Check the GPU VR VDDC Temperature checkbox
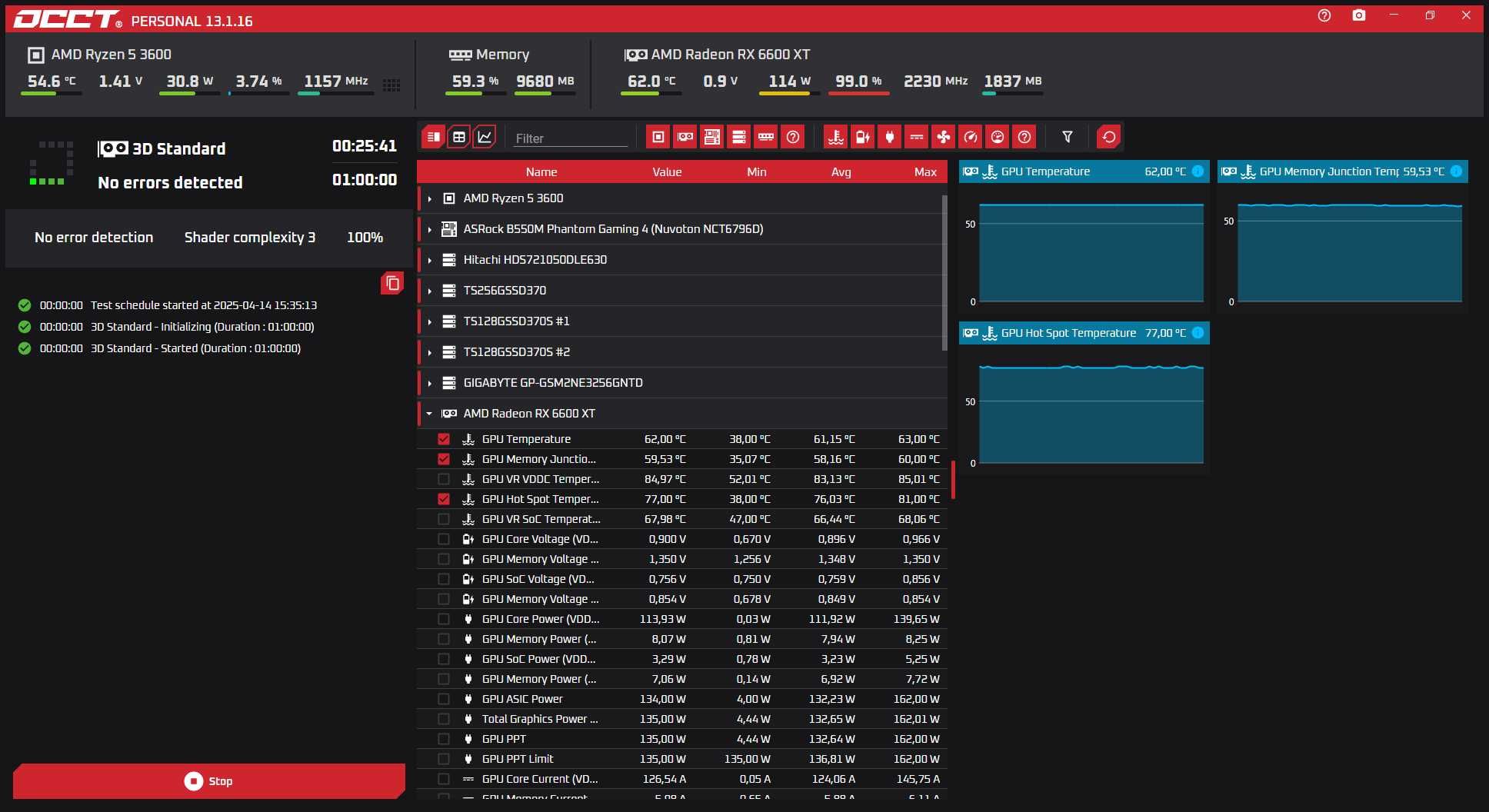Viewport: 1489px width, 812px height. click(444, 479)
